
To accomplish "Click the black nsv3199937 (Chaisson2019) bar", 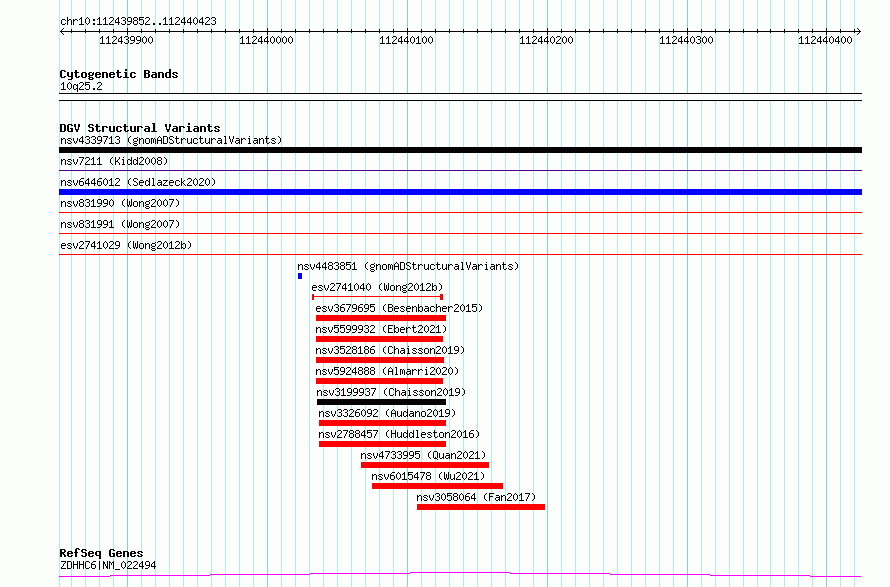I will pos(380,402).
